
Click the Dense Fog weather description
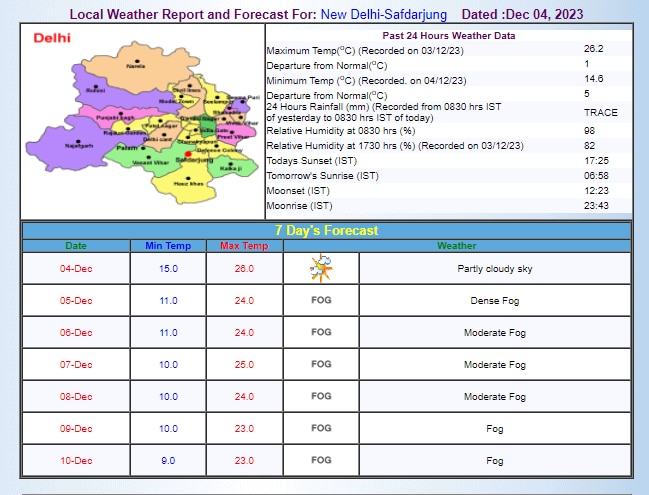(494, 300)
